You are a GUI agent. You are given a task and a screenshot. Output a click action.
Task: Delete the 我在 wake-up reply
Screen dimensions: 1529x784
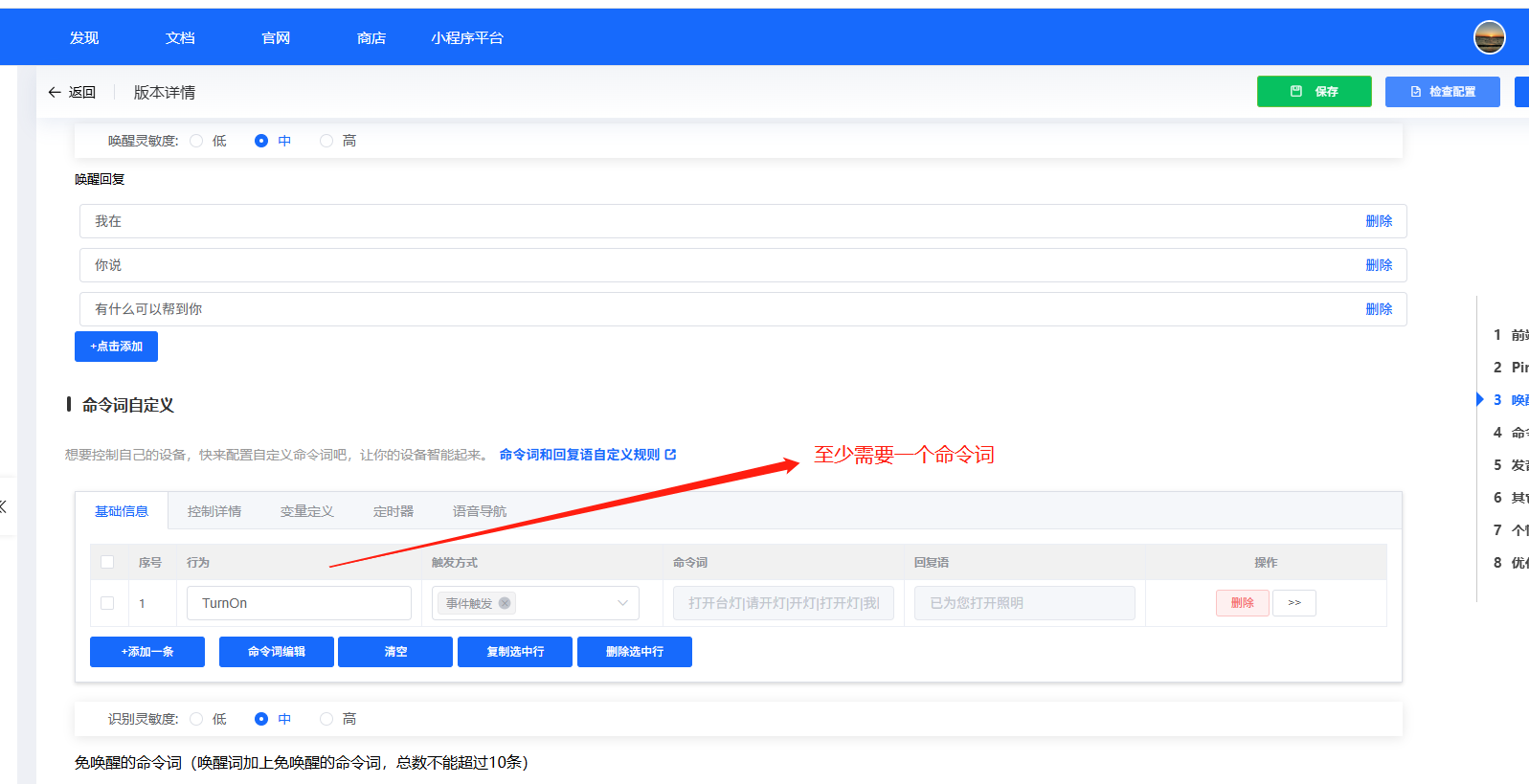point(1378,221)
